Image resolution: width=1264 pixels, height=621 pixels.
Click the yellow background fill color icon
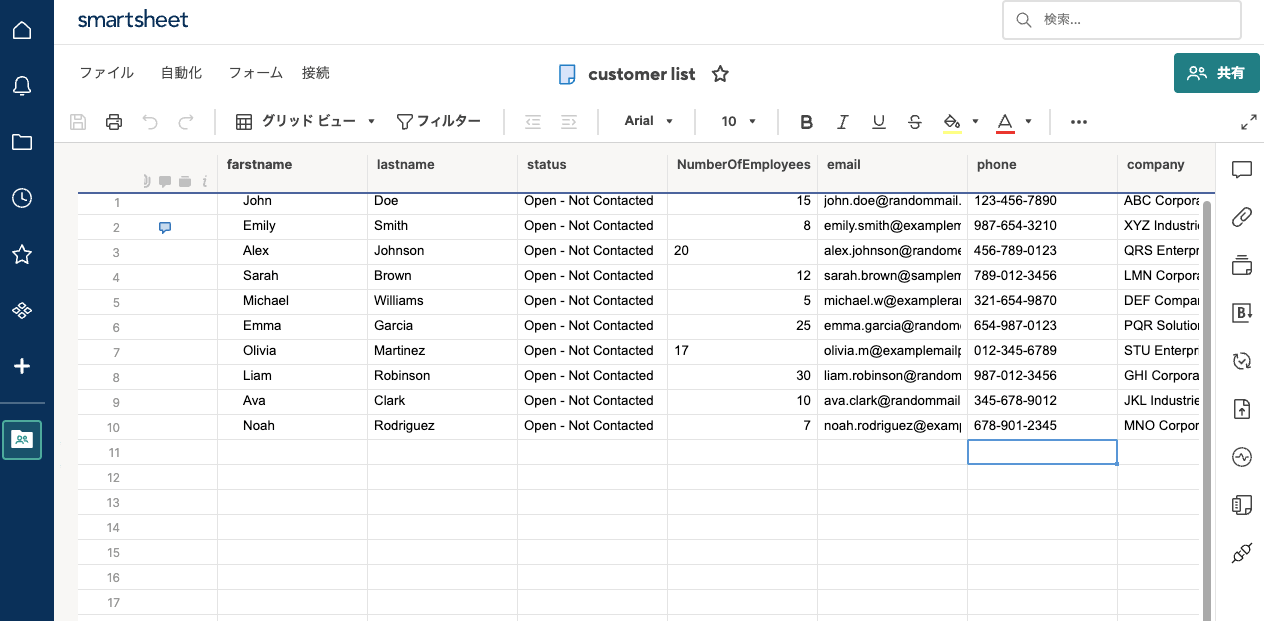tap(952, 122)
